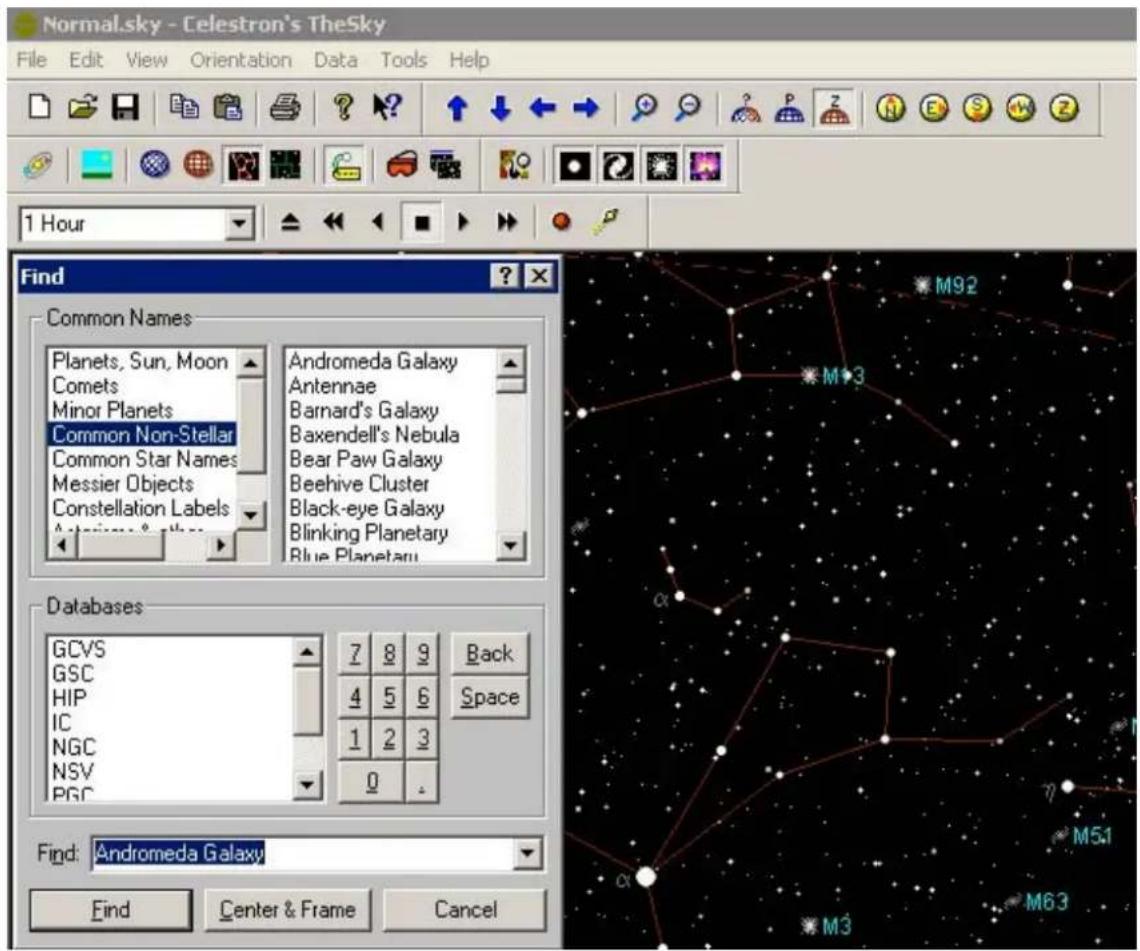This screenshot has width=1140, height=951.
Task: Move the view right with blue arrow
Action: click(x=586, y=108)
